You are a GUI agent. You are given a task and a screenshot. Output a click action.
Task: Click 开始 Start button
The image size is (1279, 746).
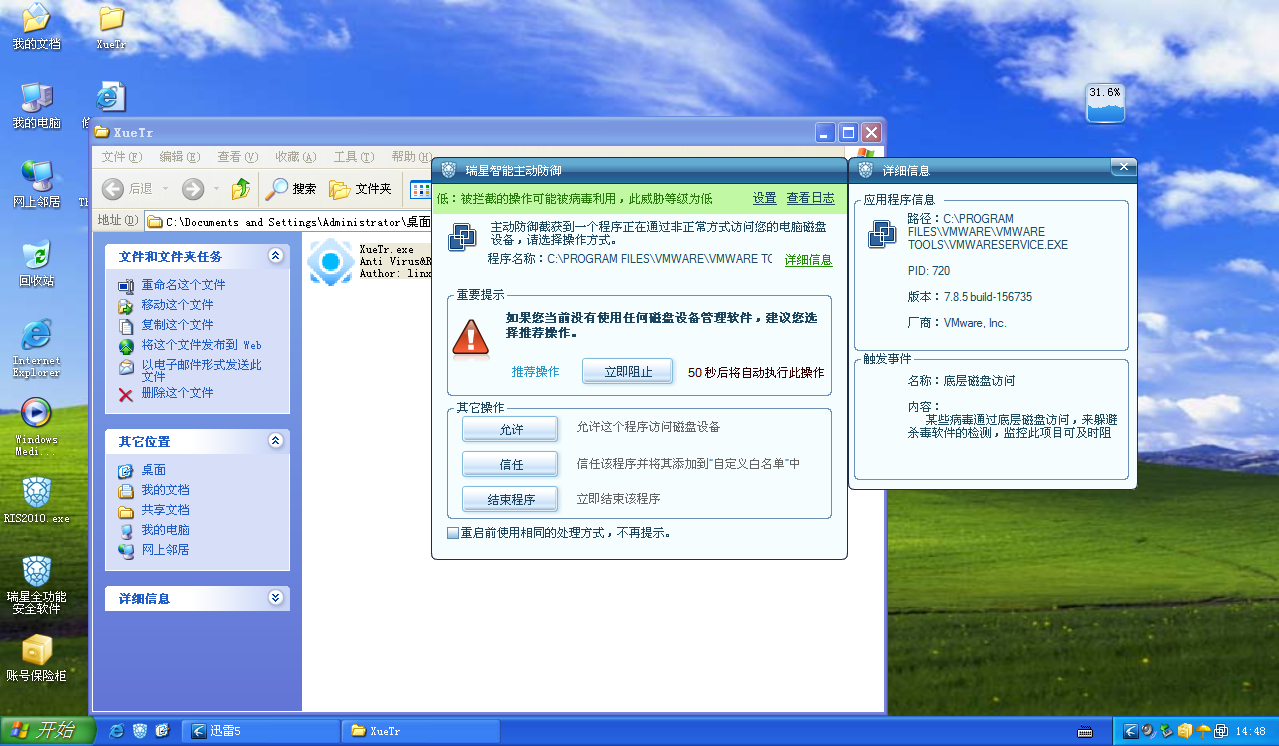[47, 731]
